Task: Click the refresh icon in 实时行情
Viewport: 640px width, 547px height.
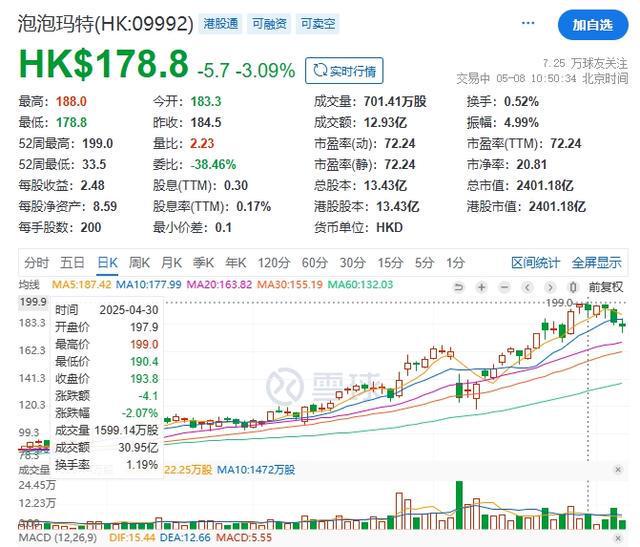Action: pos(320,71)
